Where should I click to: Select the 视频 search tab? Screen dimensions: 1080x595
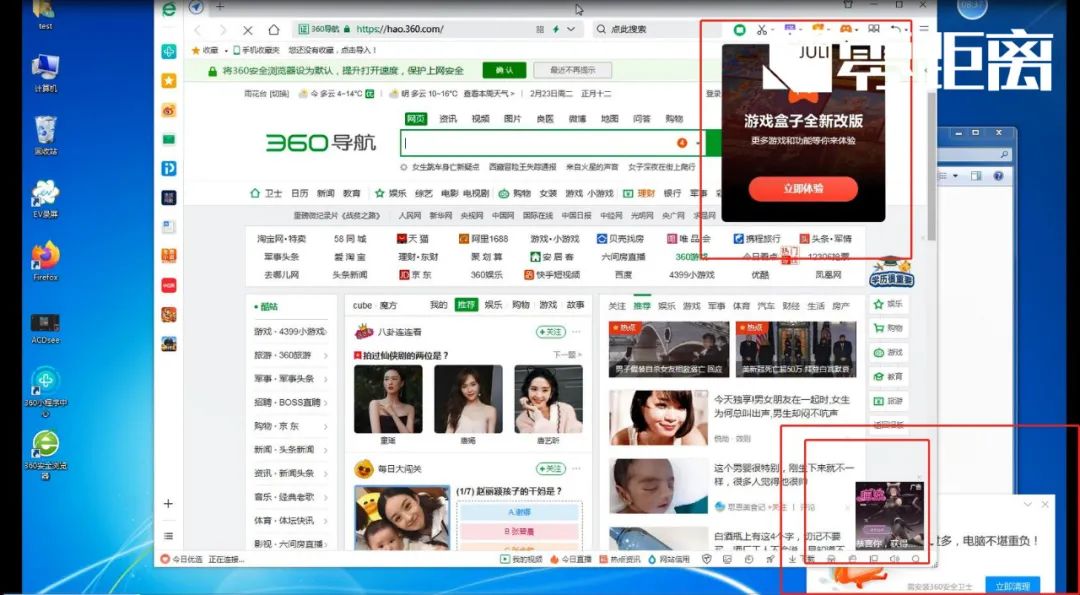click(480, 118)
